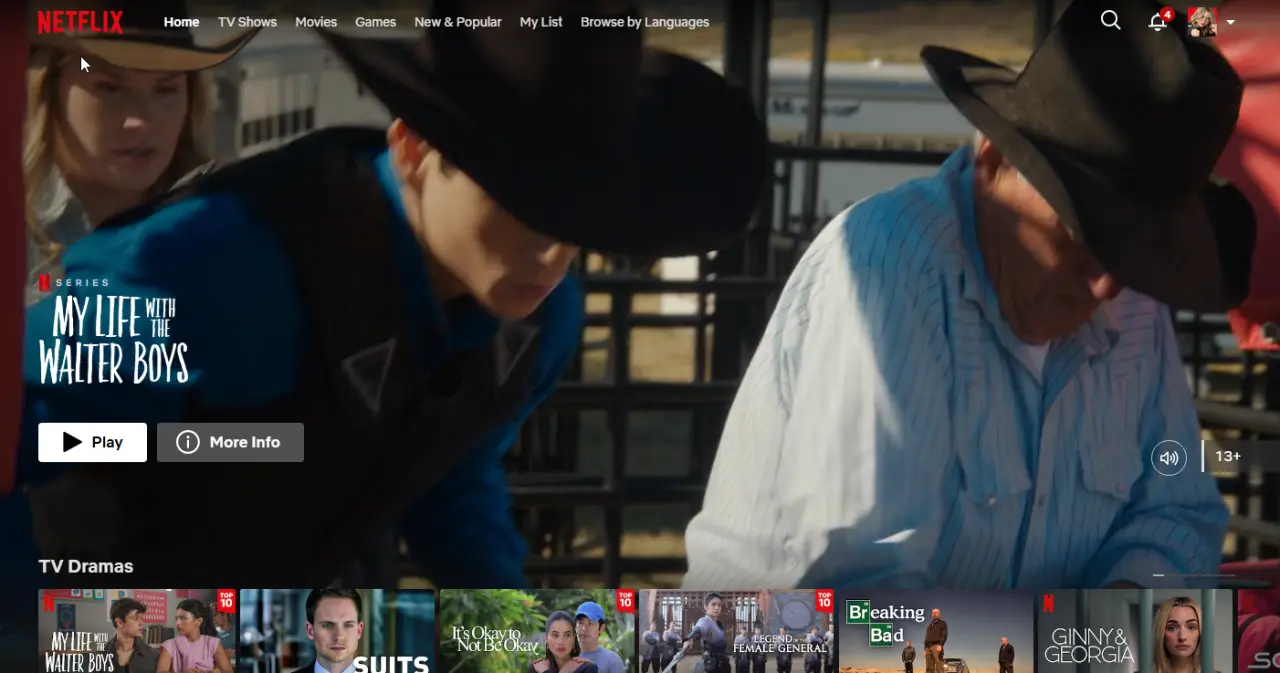Image resolution: width=1280 pixels, height=673 pixels.
Task: Open the Games menu
Action: coord(376,22)
